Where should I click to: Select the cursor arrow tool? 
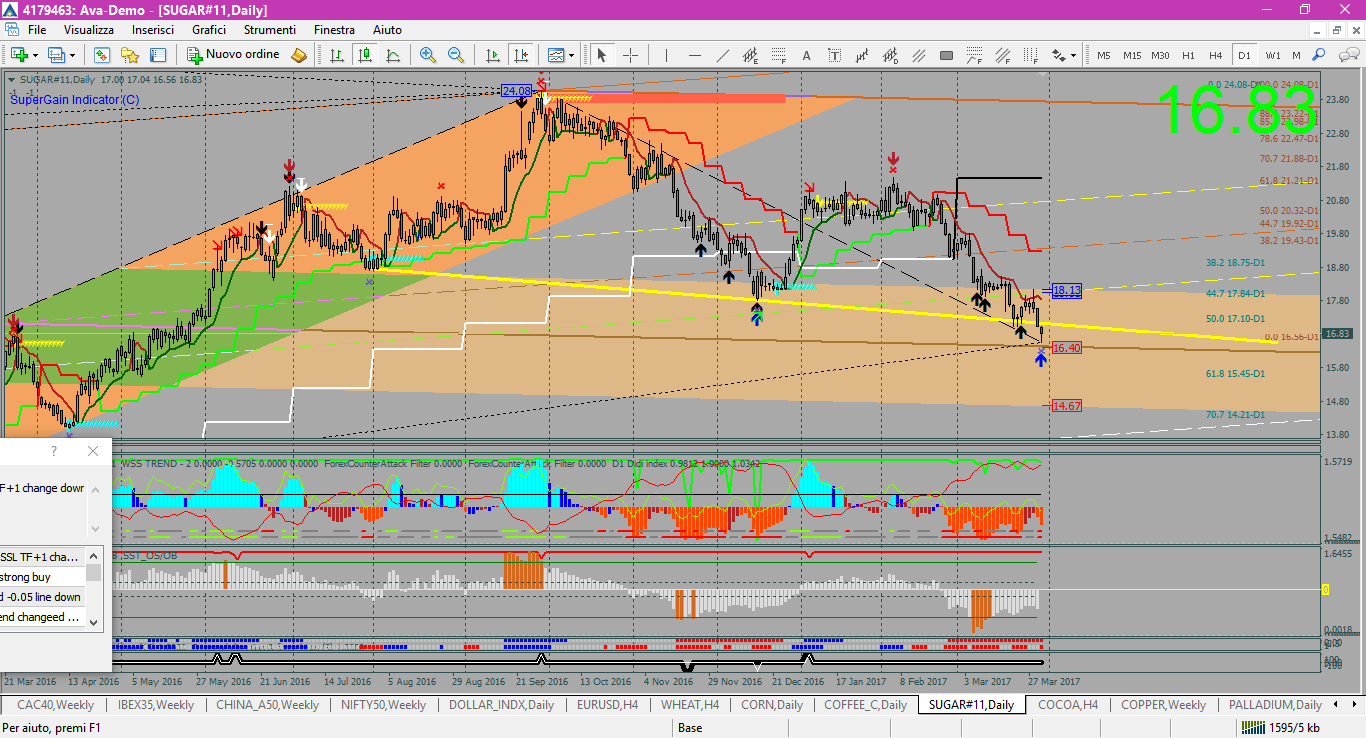coord(601,55)
